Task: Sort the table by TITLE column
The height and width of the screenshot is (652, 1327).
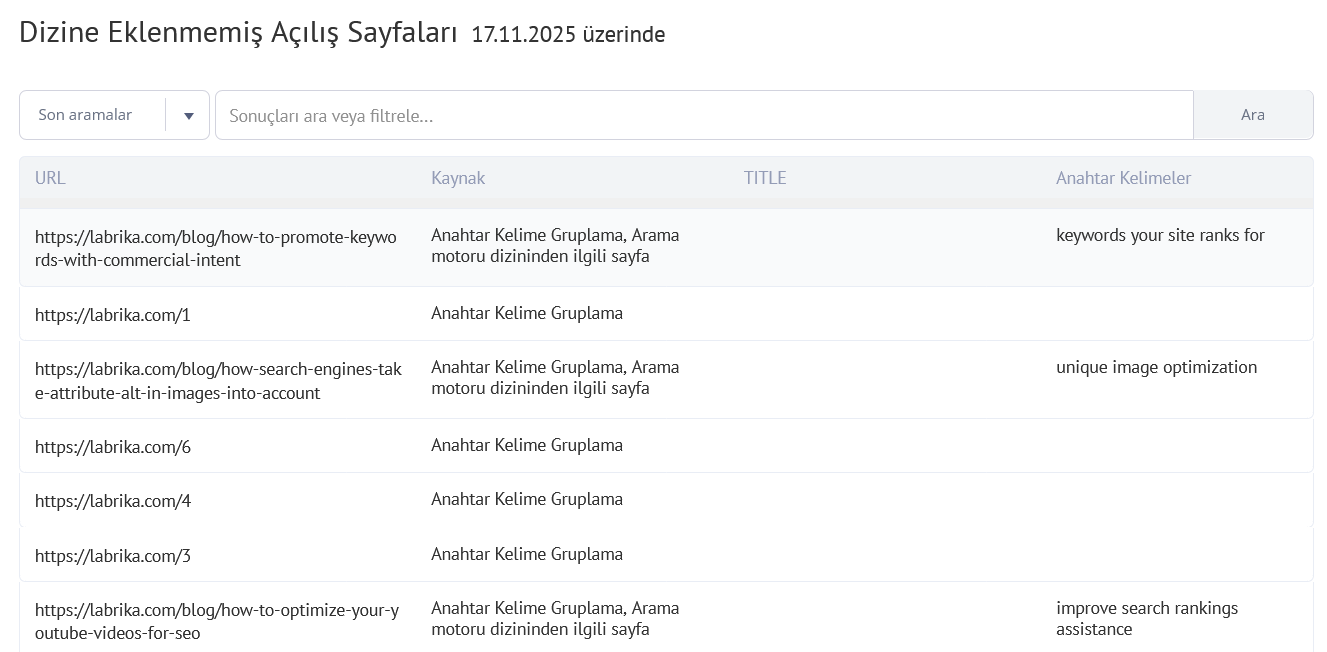Action: pos(765,177)
